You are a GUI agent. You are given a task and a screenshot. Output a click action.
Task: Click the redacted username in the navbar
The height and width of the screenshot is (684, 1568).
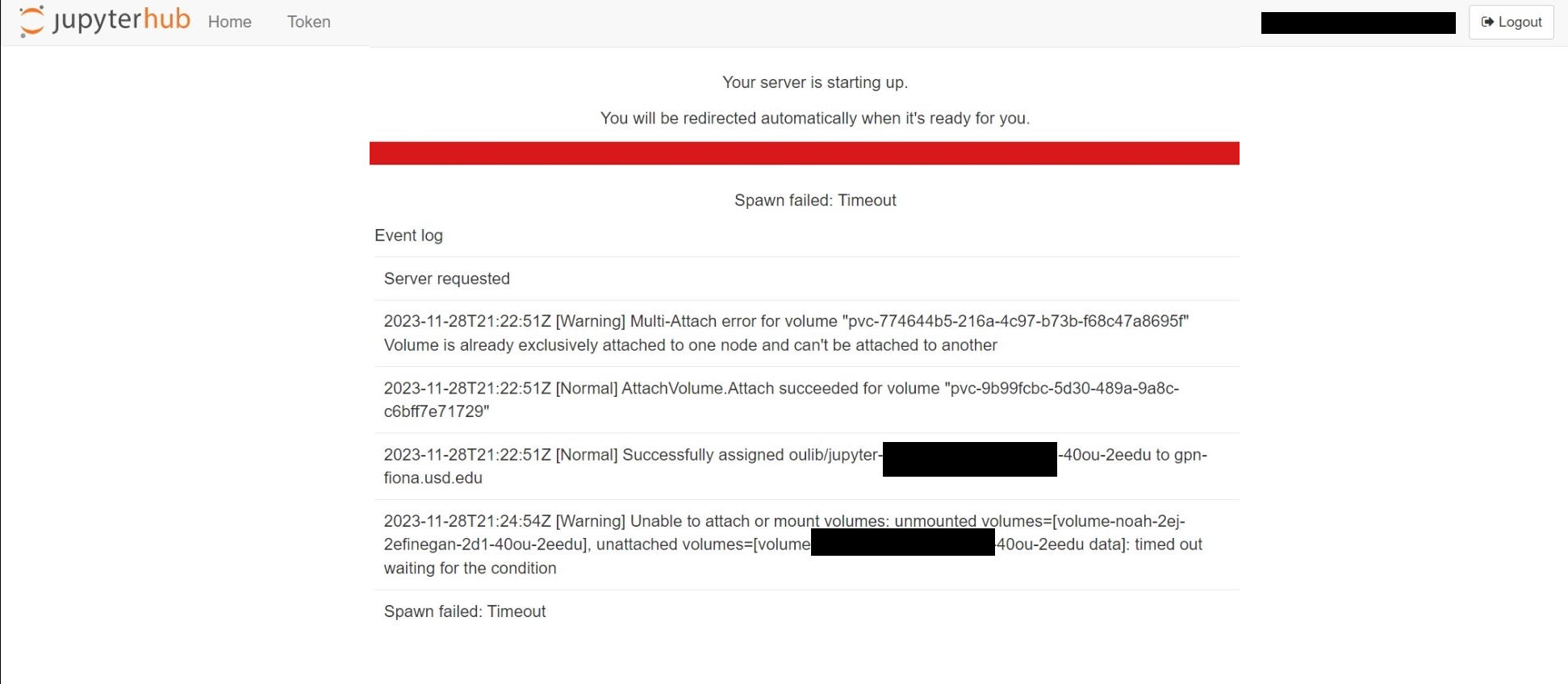1357,23
